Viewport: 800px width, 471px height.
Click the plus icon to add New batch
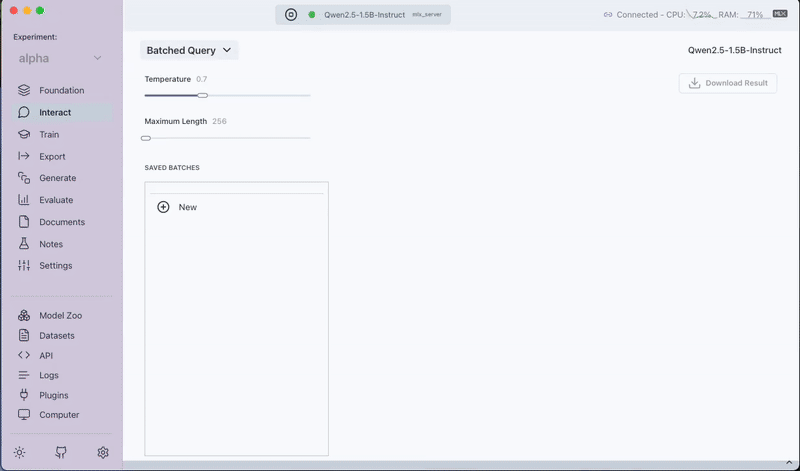(x=164, y=207)
